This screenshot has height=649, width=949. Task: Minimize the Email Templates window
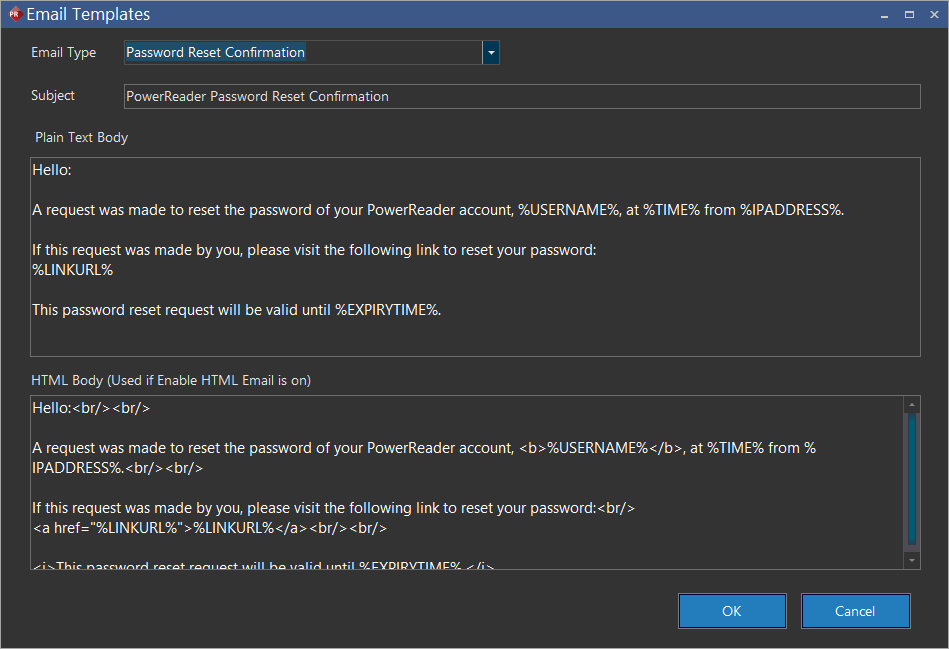(x=885, y=15)
